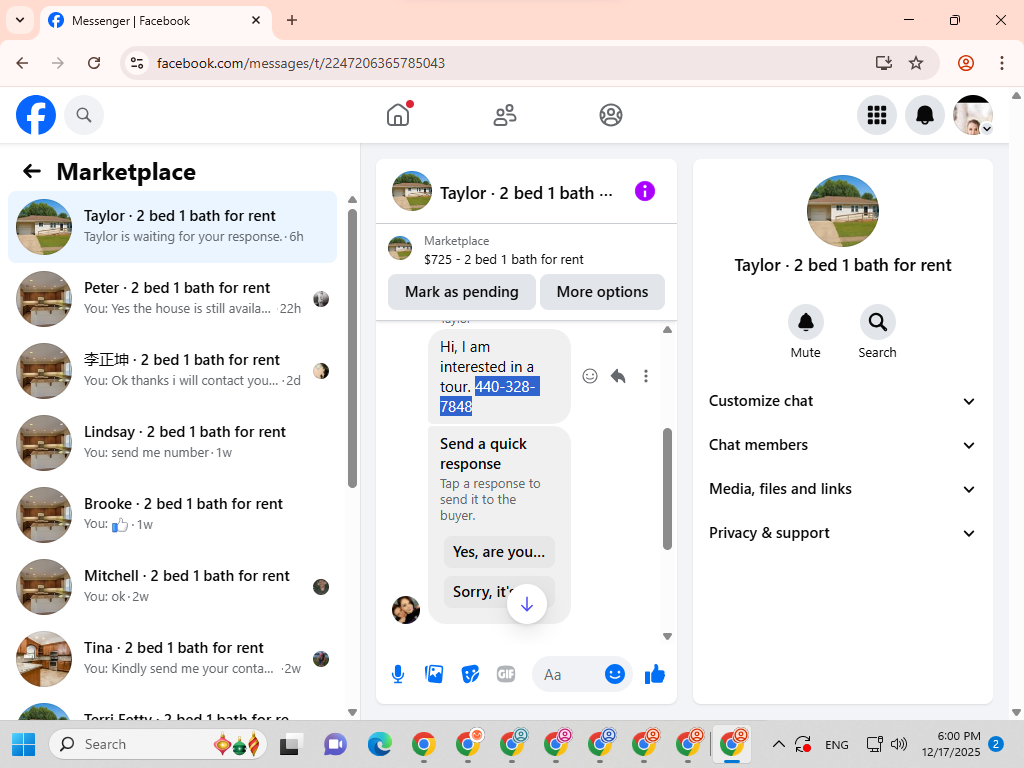
Task: Open Peter 2 bed 1 bath conversation
Action: (x=172, y=299)
